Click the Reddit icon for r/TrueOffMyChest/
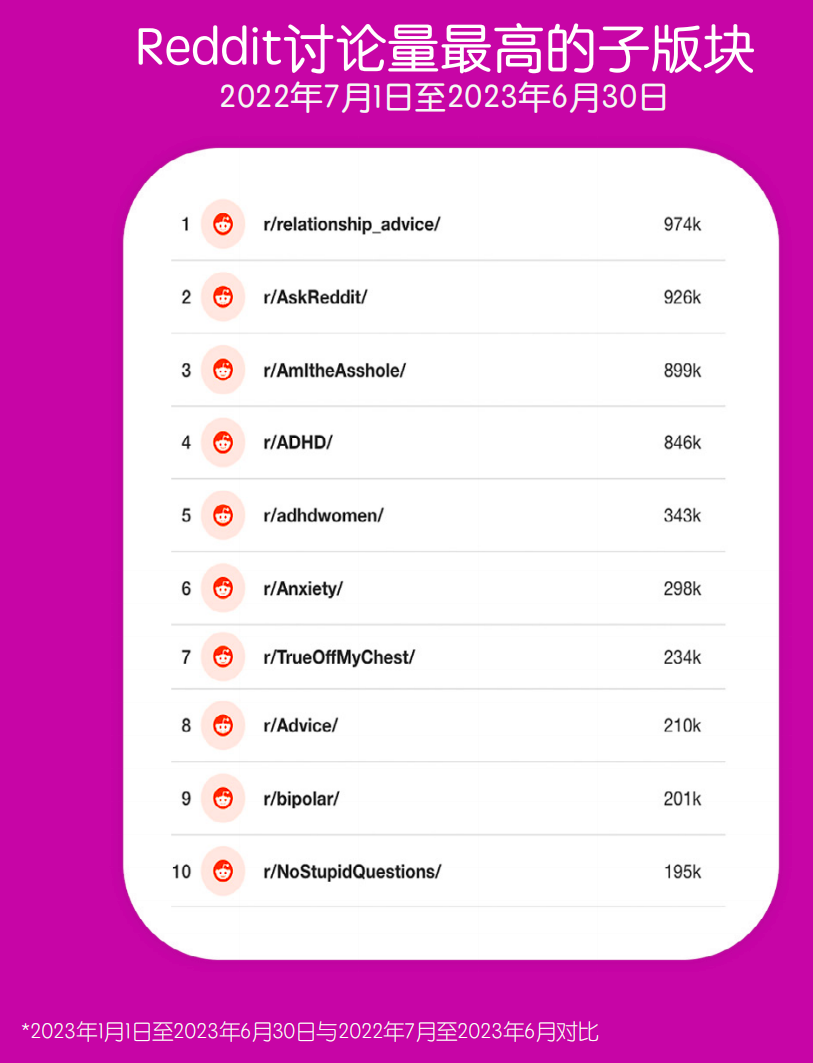 (x=223, y=657)
